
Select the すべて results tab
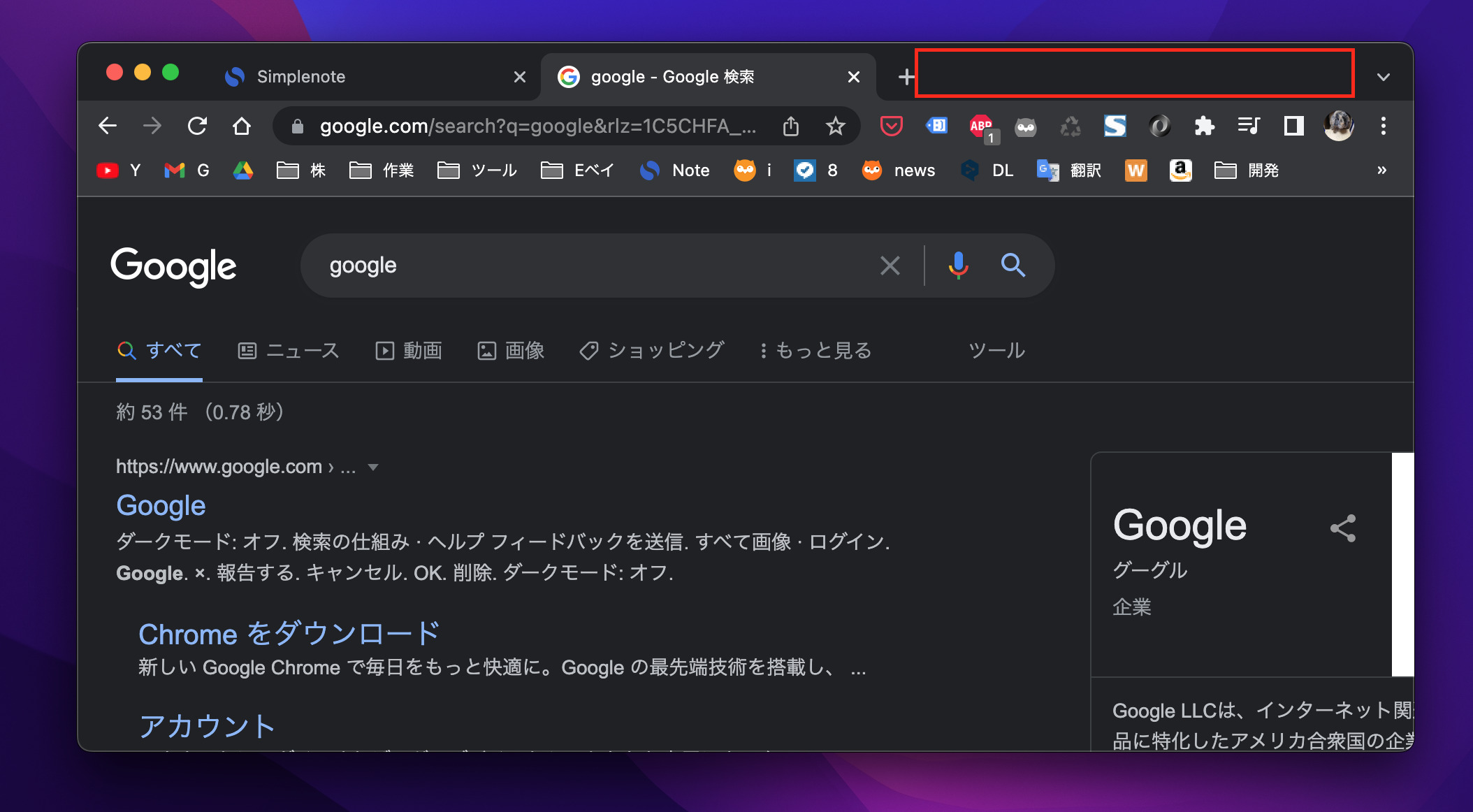tap(159, 351)
